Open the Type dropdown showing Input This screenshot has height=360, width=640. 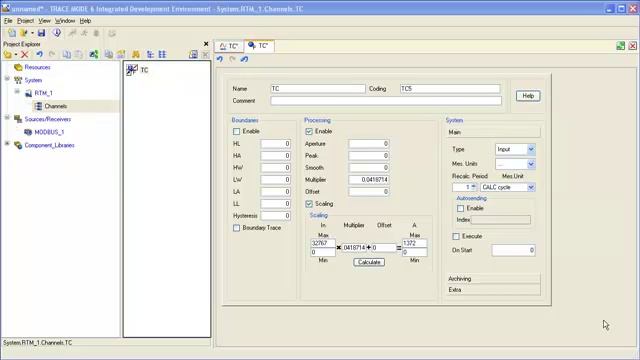point(531,149)
